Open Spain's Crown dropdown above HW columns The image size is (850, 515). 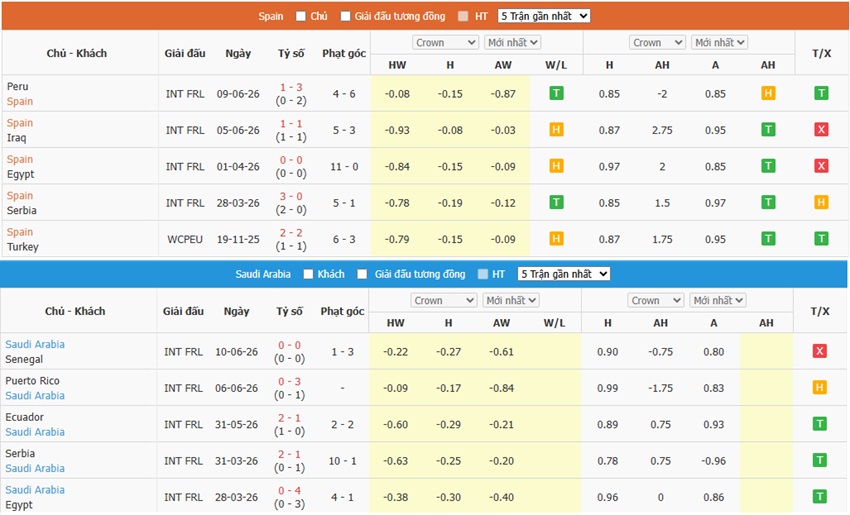(x=446, y=42)
